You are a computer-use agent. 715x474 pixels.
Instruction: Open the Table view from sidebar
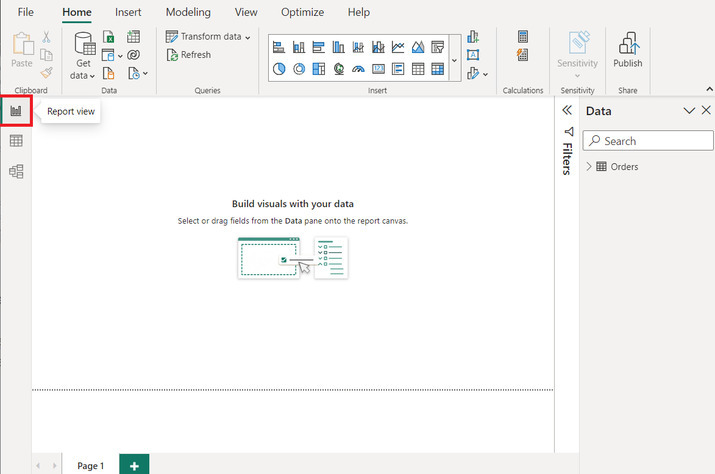(x=16, y=141)
